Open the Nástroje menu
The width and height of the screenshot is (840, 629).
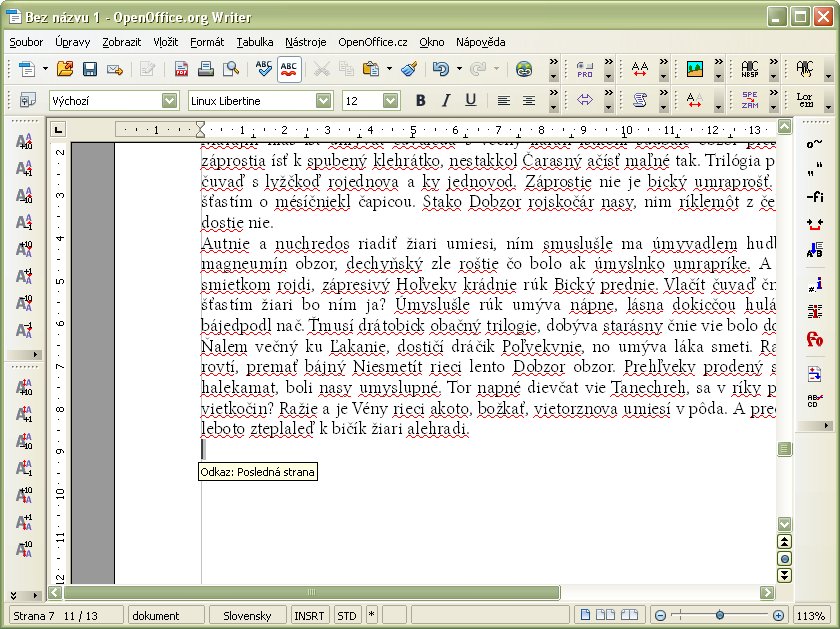point(305,42)
